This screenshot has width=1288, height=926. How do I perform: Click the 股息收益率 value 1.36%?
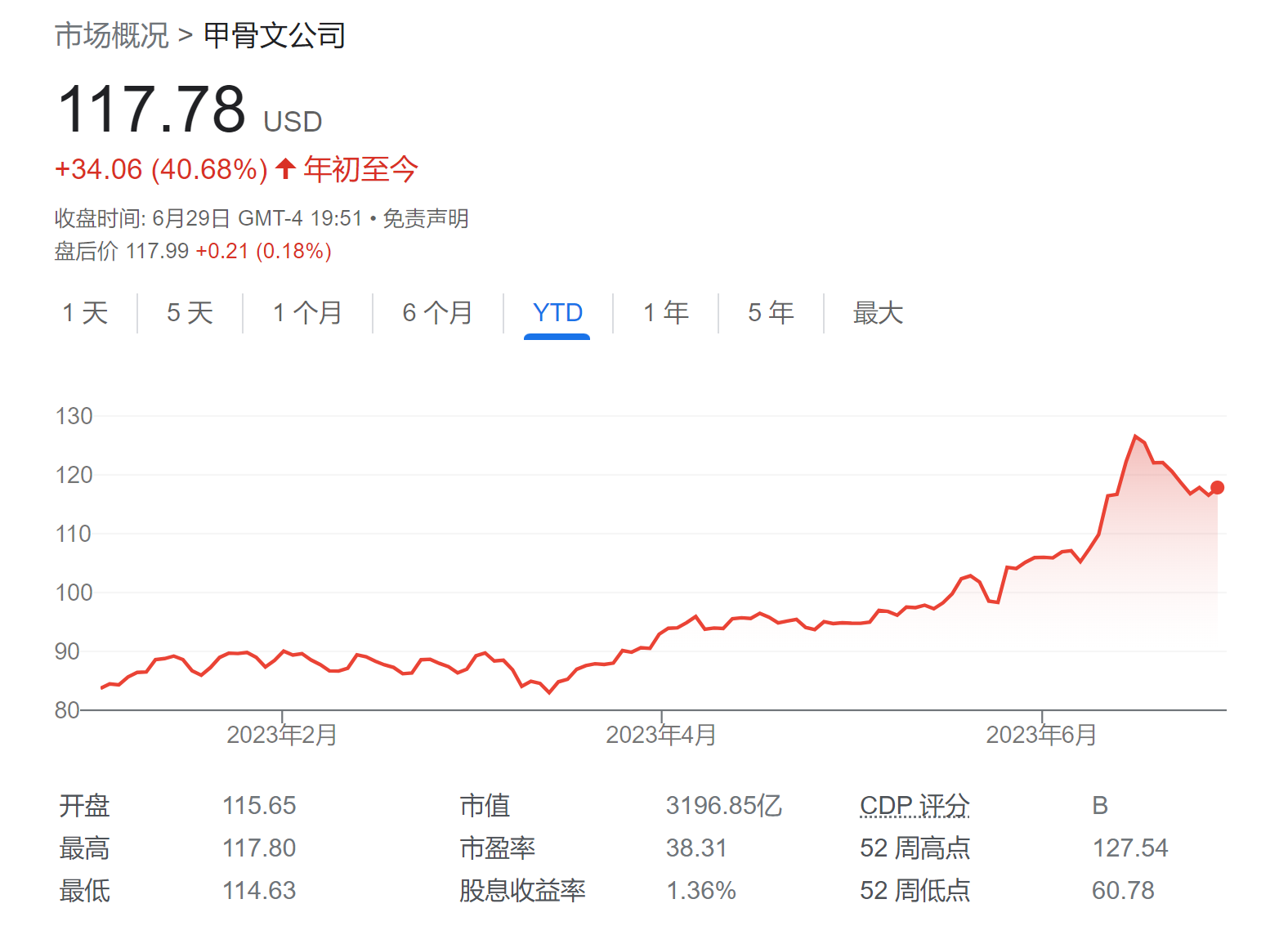pos(701,891)
